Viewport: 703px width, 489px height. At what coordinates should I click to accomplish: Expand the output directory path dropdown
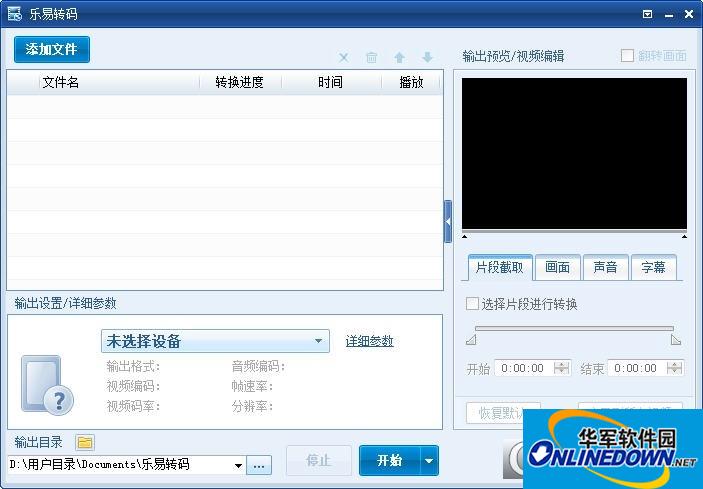tap(239, 466)
